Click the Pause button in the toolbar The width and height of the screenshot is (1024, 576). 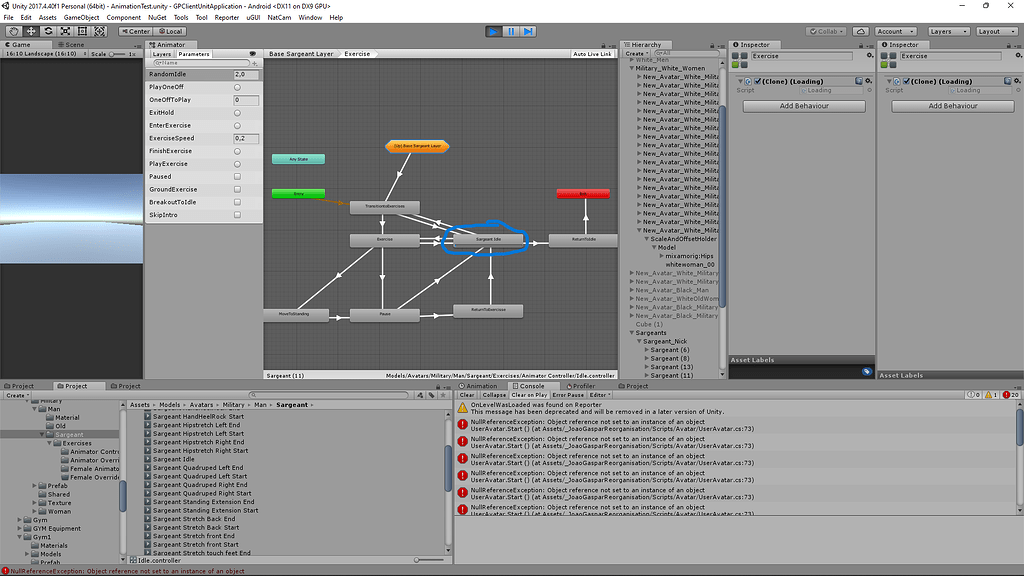[x=513, y=31]
